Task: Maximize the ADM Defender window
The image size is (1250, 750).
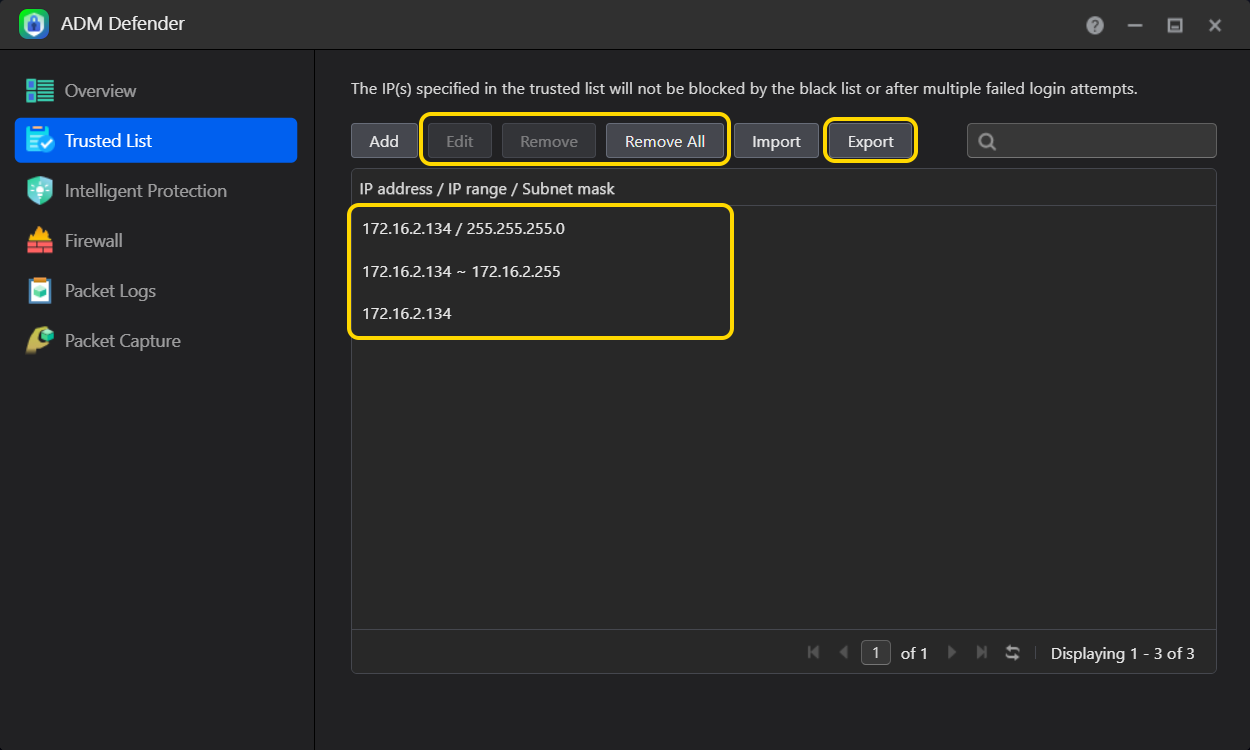Action: pos(1175,25)
